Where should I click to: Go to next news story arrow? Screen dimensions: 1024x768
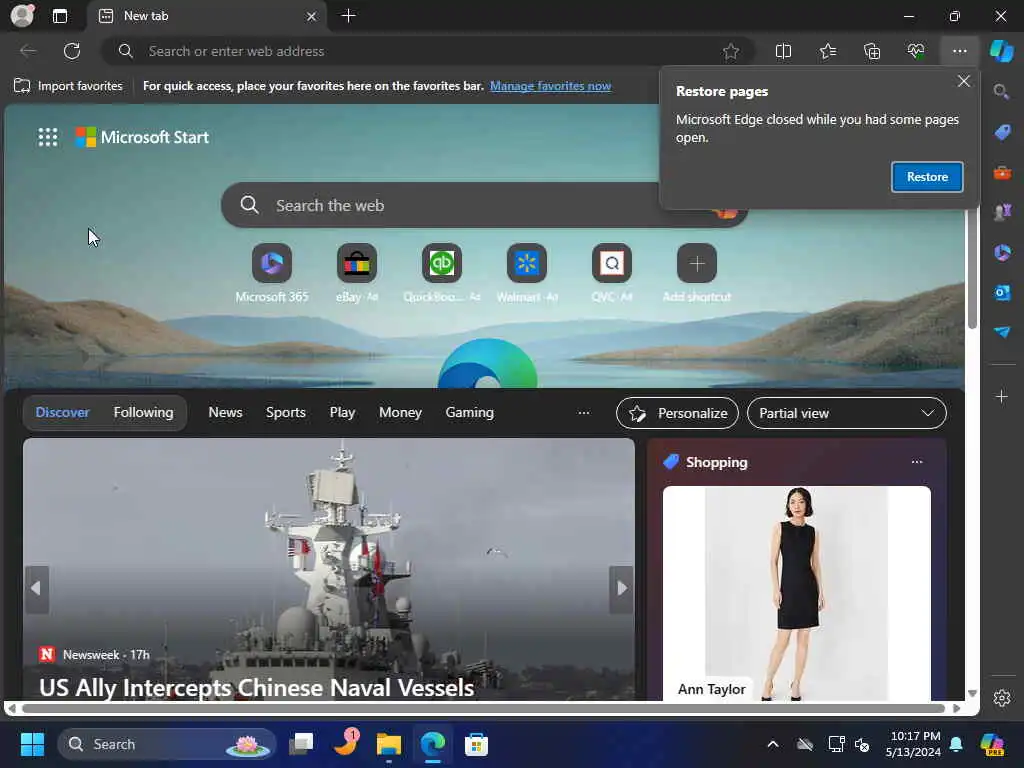[x=621, y=589]
